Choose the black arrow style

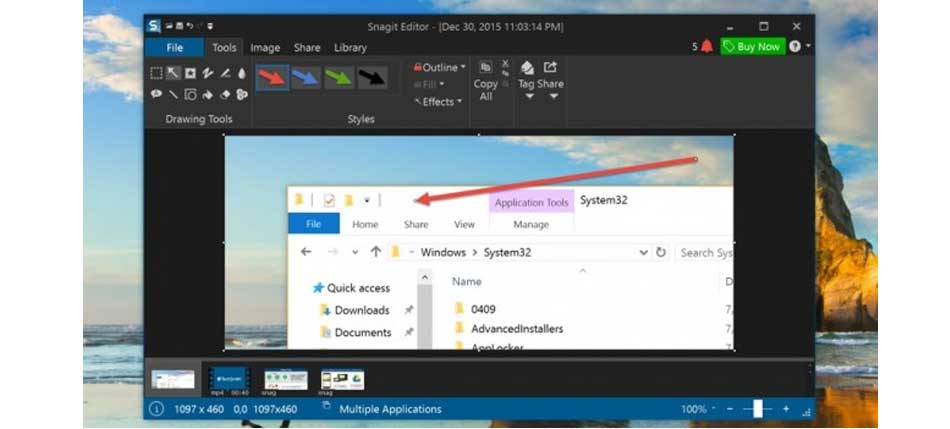373,78
